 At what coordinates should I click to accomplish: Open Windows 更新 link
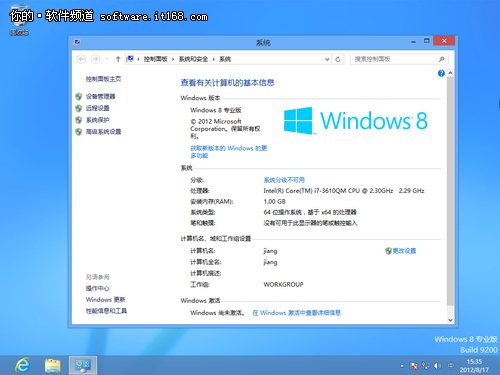pyautogui.click(x=105, y=299)
